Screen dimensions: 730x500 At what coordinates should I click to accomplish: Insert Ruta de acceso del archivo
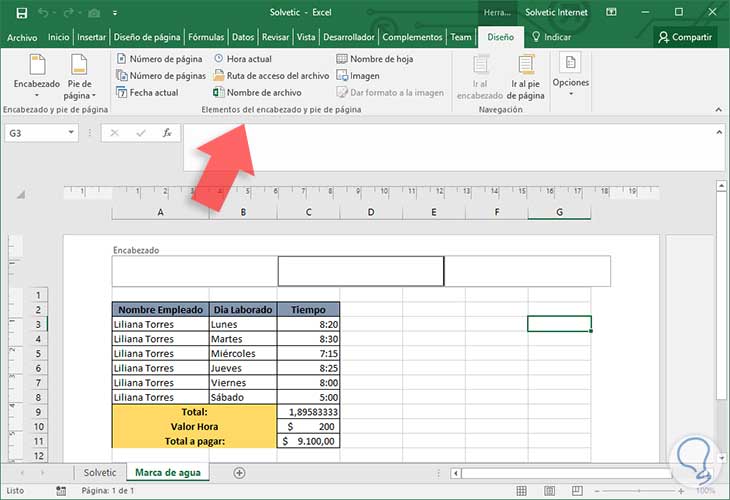pos(271,75)
